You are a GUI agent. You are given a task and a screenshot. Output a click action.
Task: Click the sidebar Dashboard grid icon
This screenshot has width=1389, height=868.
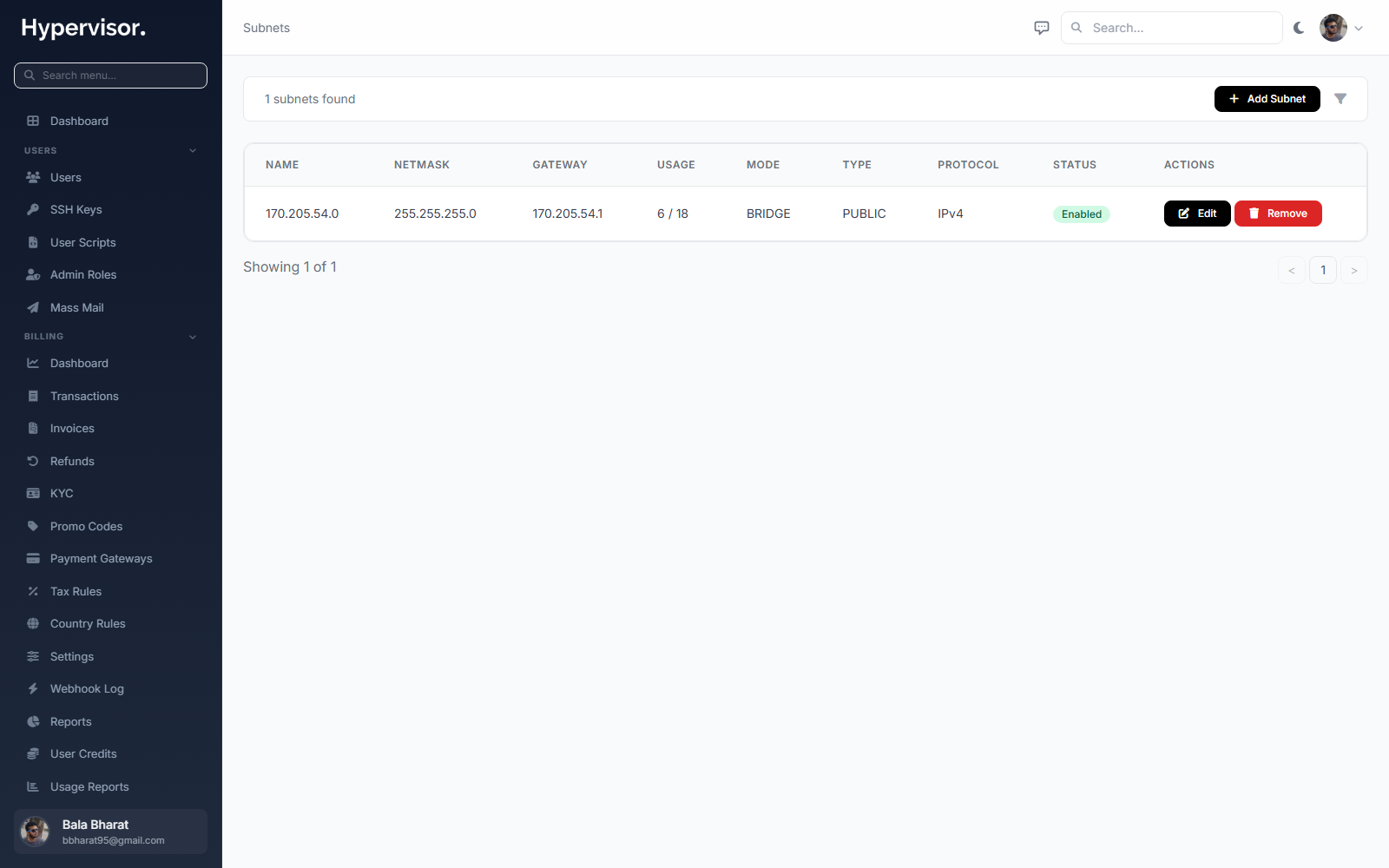tap(33, 121)
